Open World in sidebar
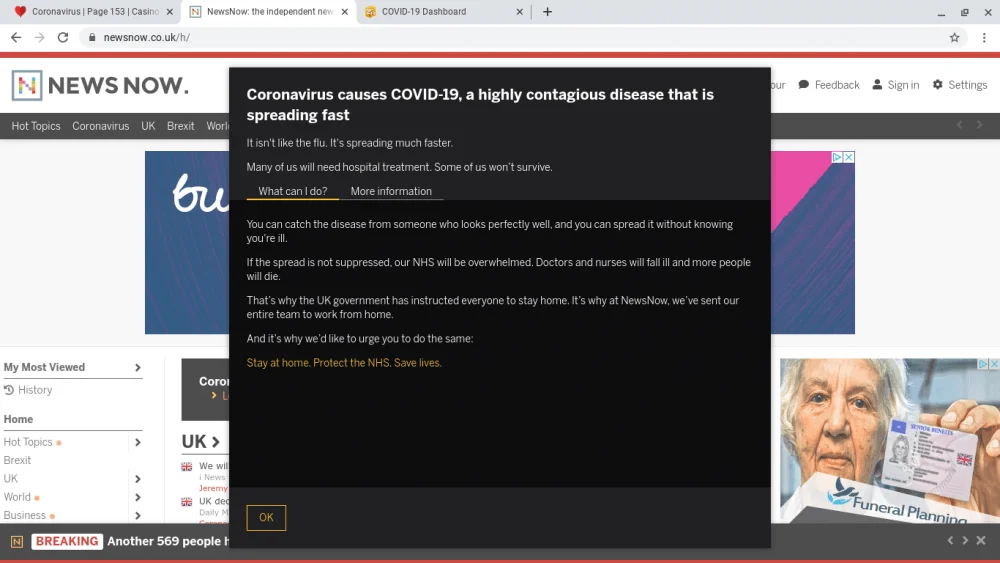 click(x=17, y=497)
